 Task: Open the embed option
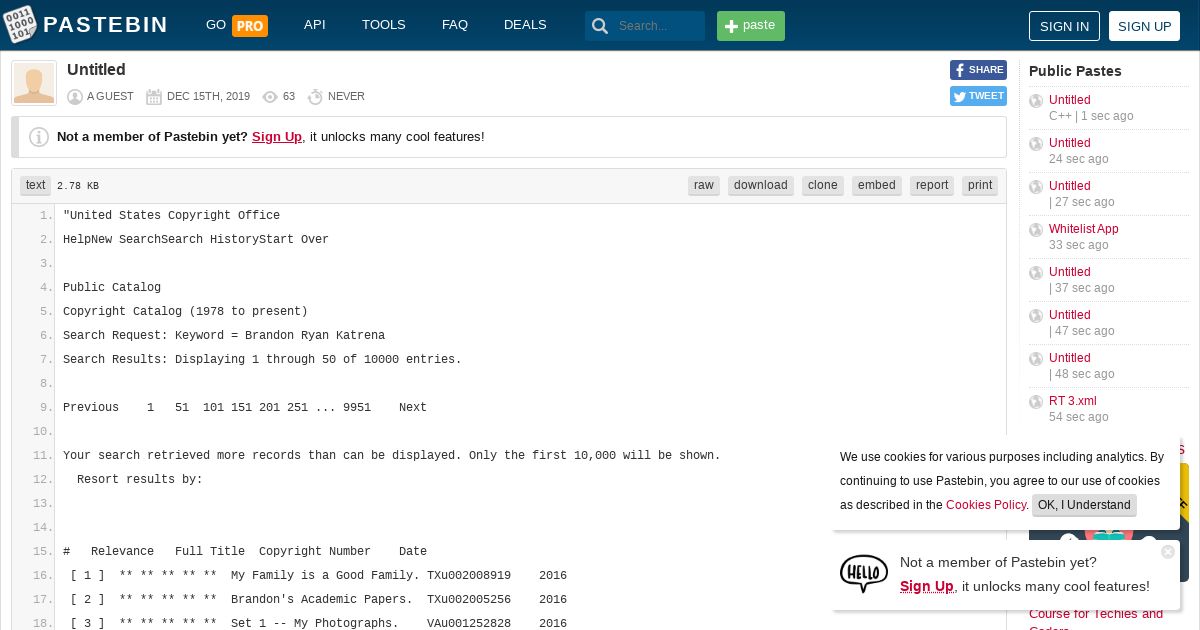tap(877, 186)
